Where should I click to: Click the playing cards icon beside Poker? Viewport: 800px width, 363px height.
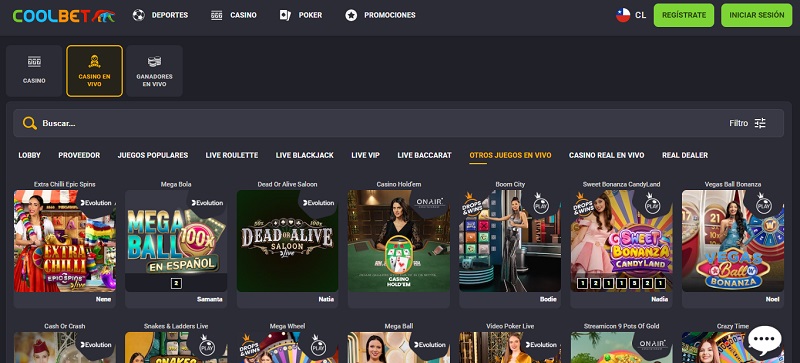(x=285, y=15)
